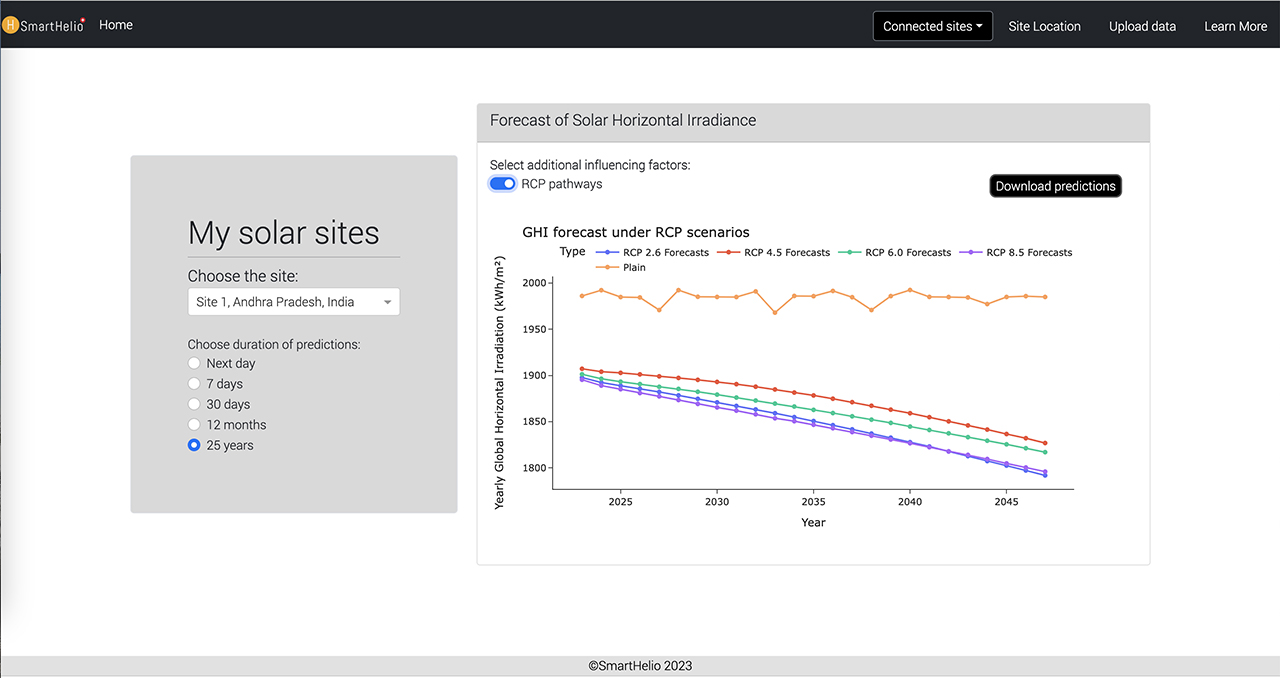Click the site dropdown arrow icon
1280x678 pixels.
(x=388, y=302)
